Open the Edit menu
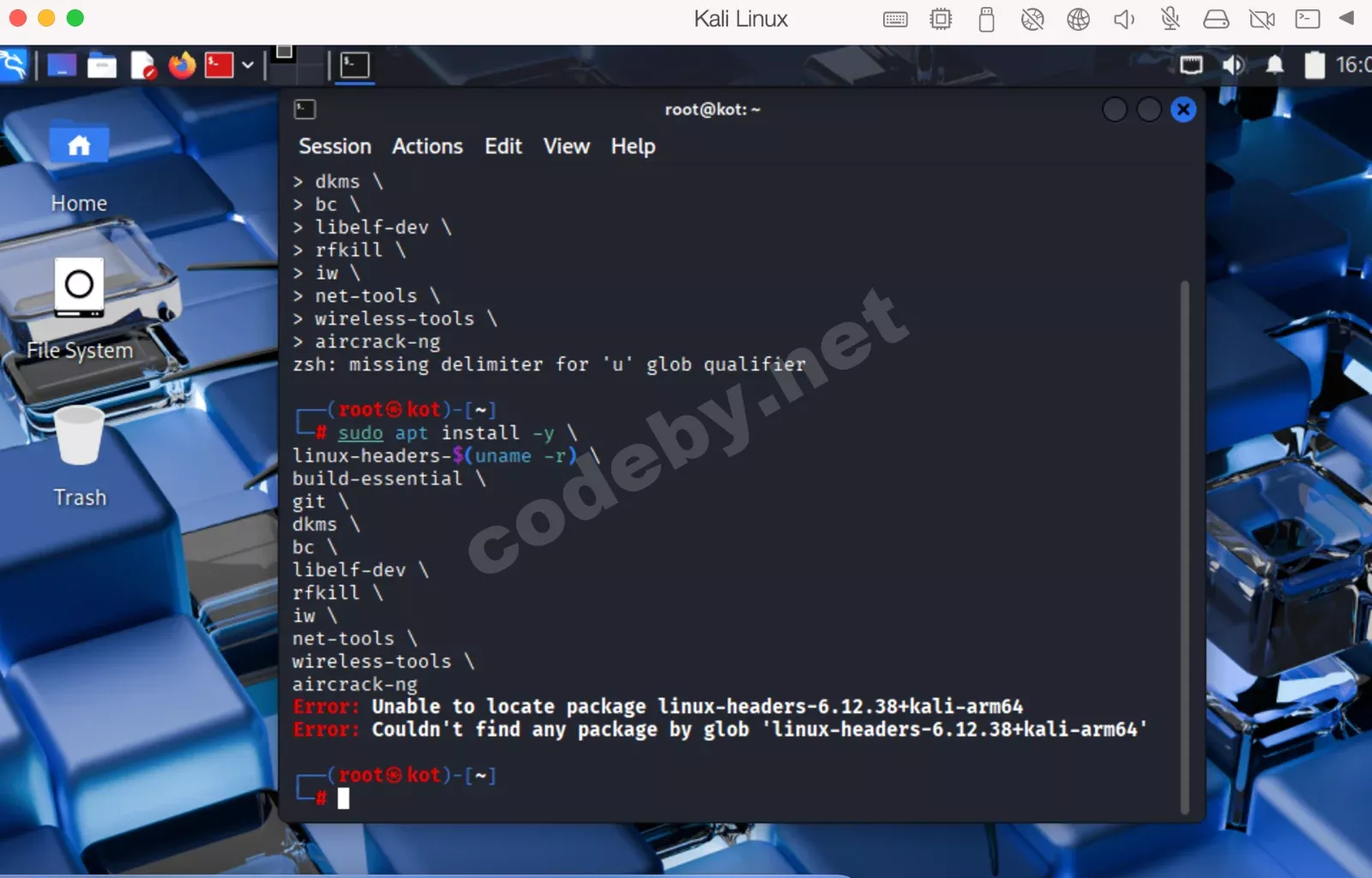Screen dimensions: 1372x878 (x=503, y=147)
